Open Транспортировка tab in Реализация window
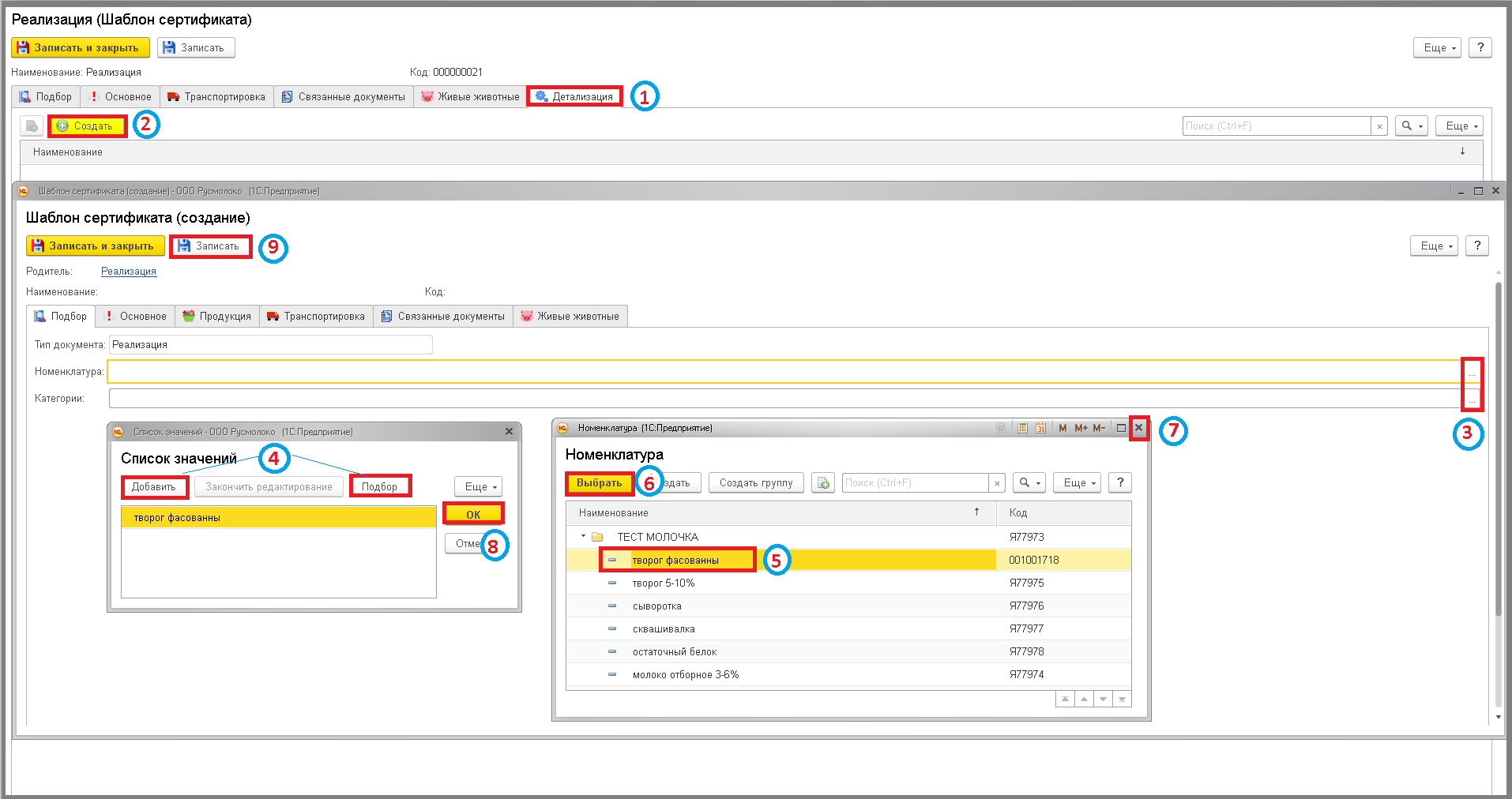This screenshot has height=799, width=1512. pyautogui.click(x=216, y=96)
